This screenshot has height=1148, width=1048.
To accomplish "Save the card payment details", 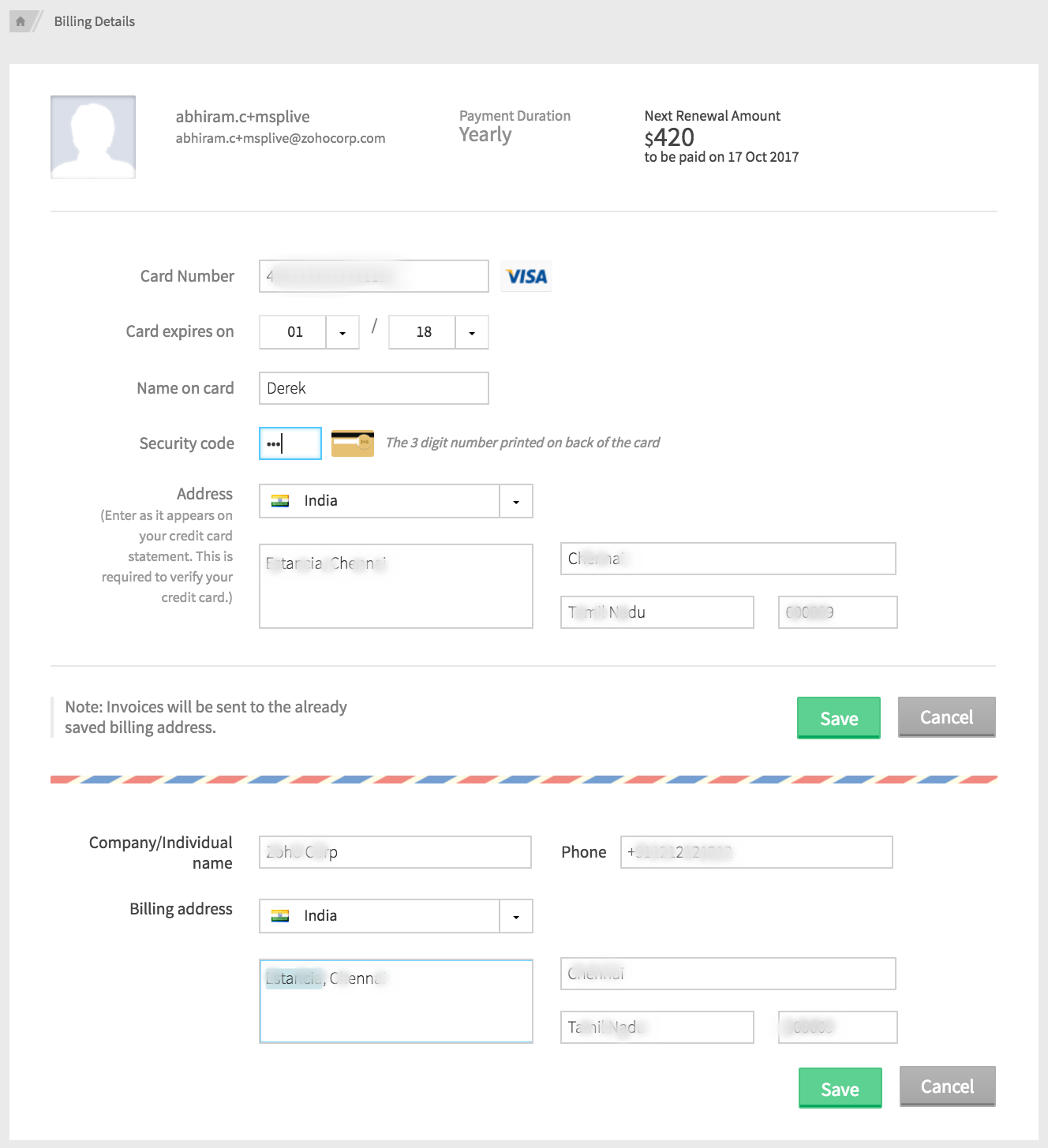I will coord(838,718).
